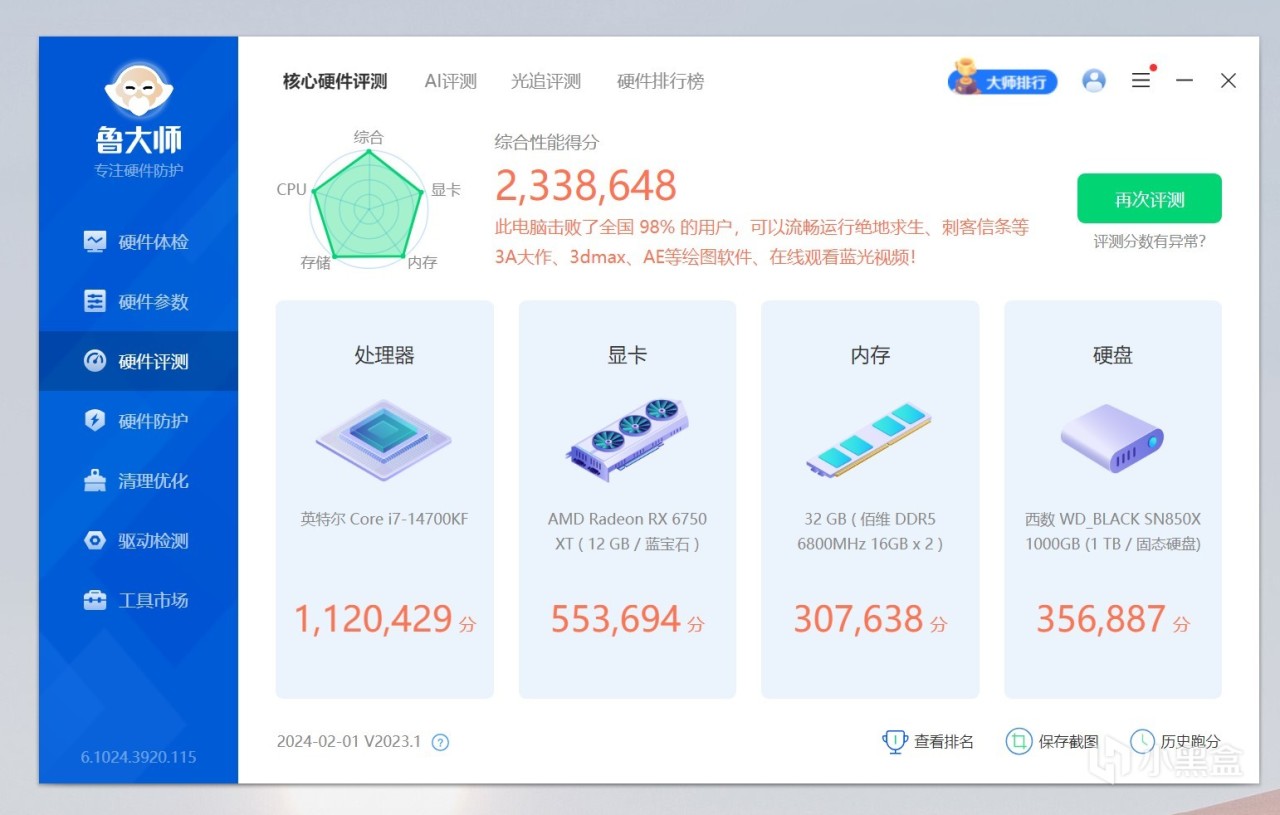Click the 存储 label on radar chart
1280x815 pixels.
pos(315,263)
